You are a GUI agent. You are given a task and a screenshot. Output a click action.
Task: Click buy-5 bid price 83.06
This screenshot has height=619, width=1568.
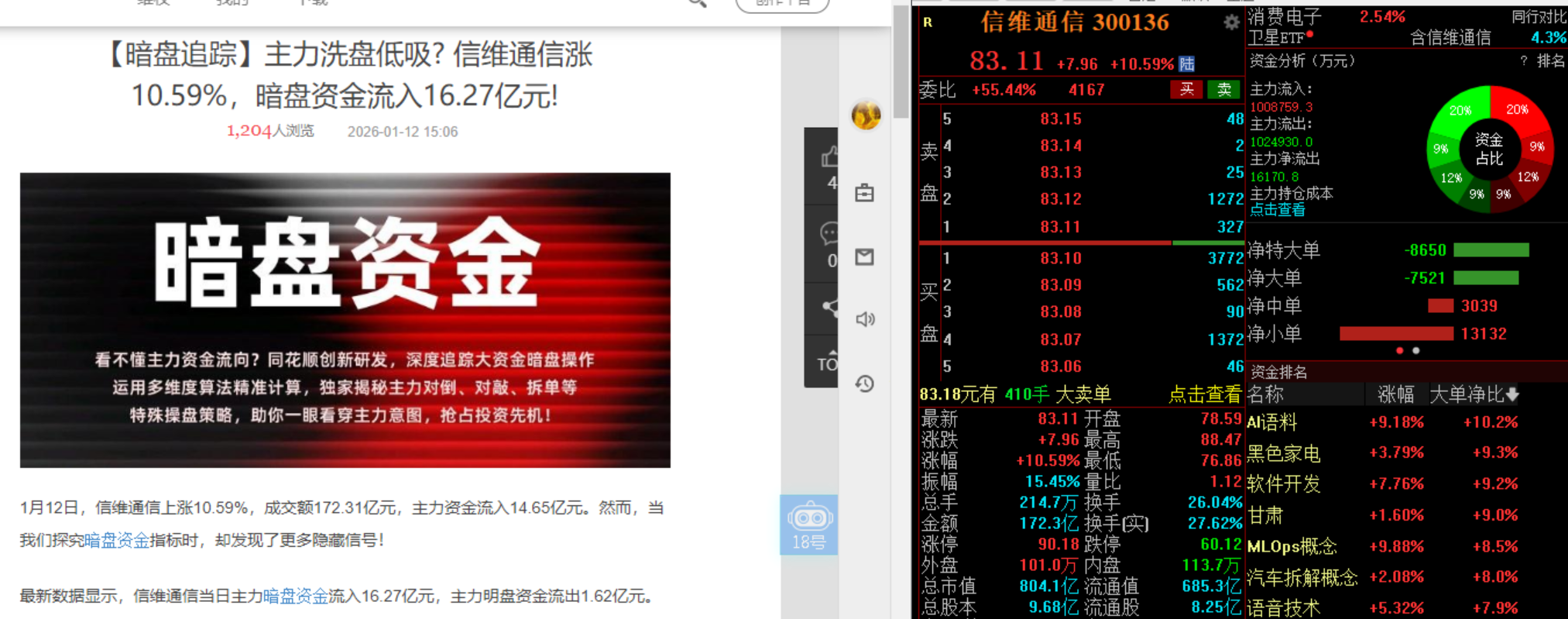1060,366
